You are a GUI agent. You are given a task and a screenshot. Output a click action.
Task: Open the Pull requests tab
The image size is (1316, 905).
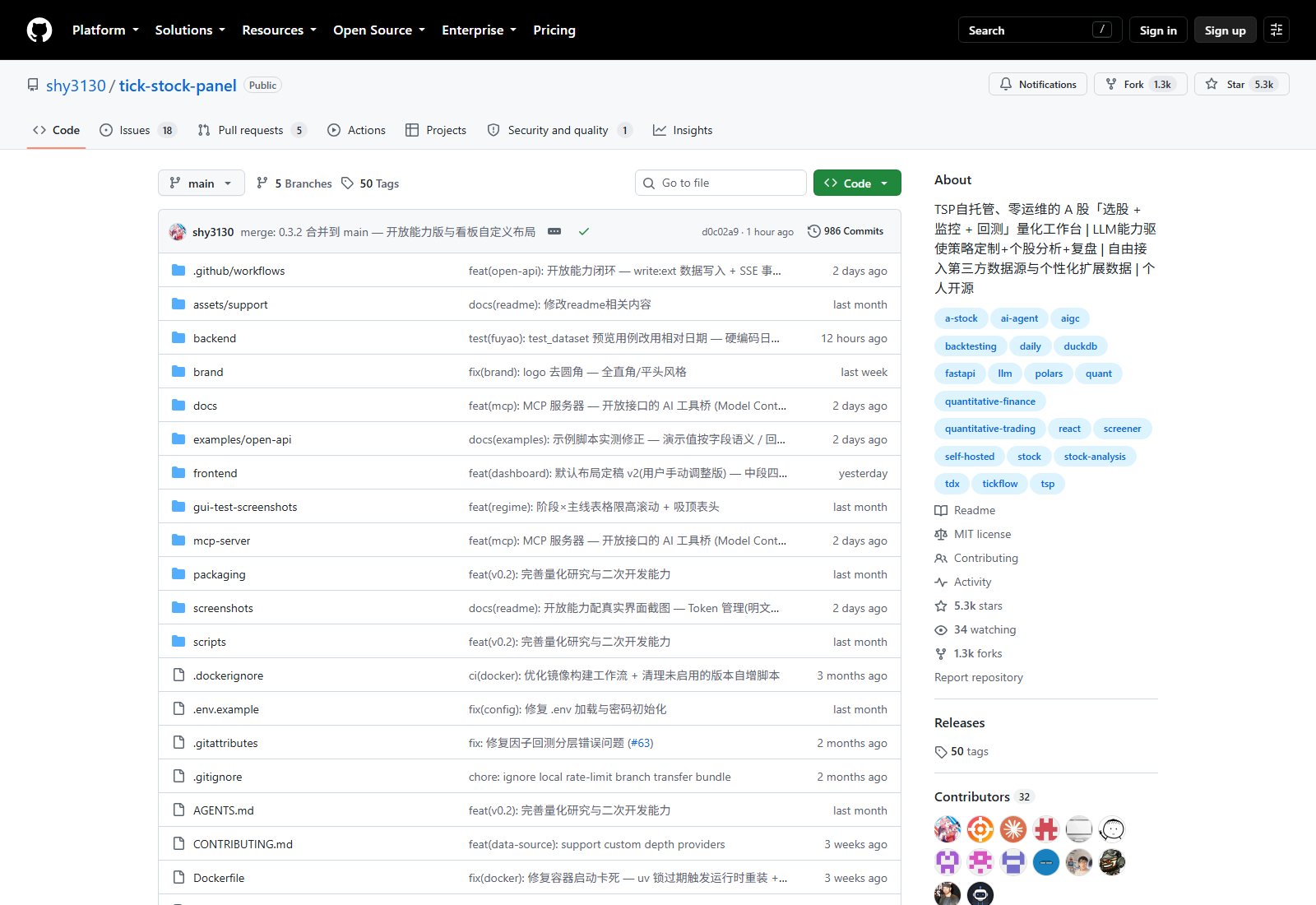(252, 130)
